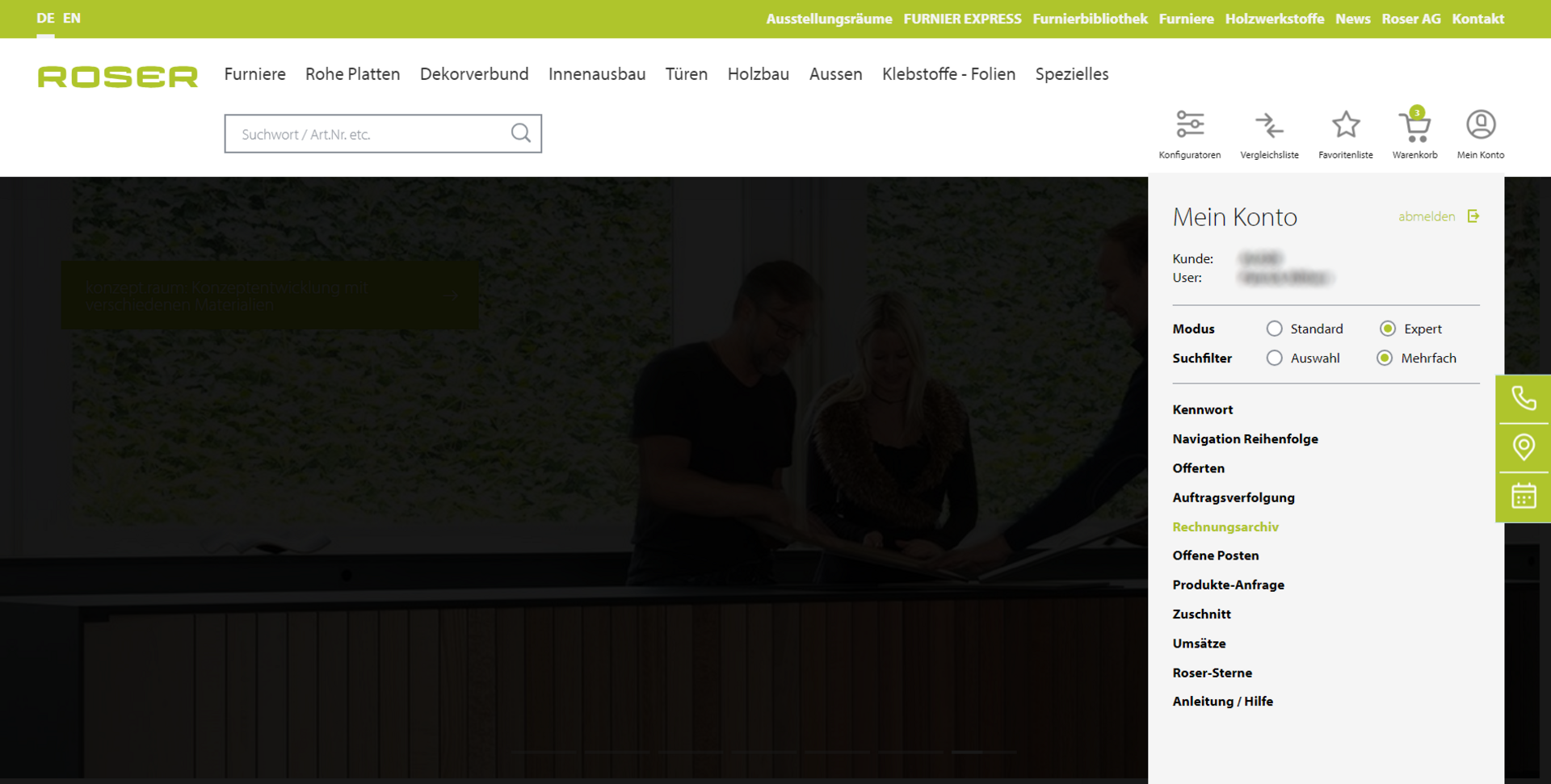Open the Rohe Platten menu
Viewport: 1551px width, 784px height.
[x=352, y=74]
